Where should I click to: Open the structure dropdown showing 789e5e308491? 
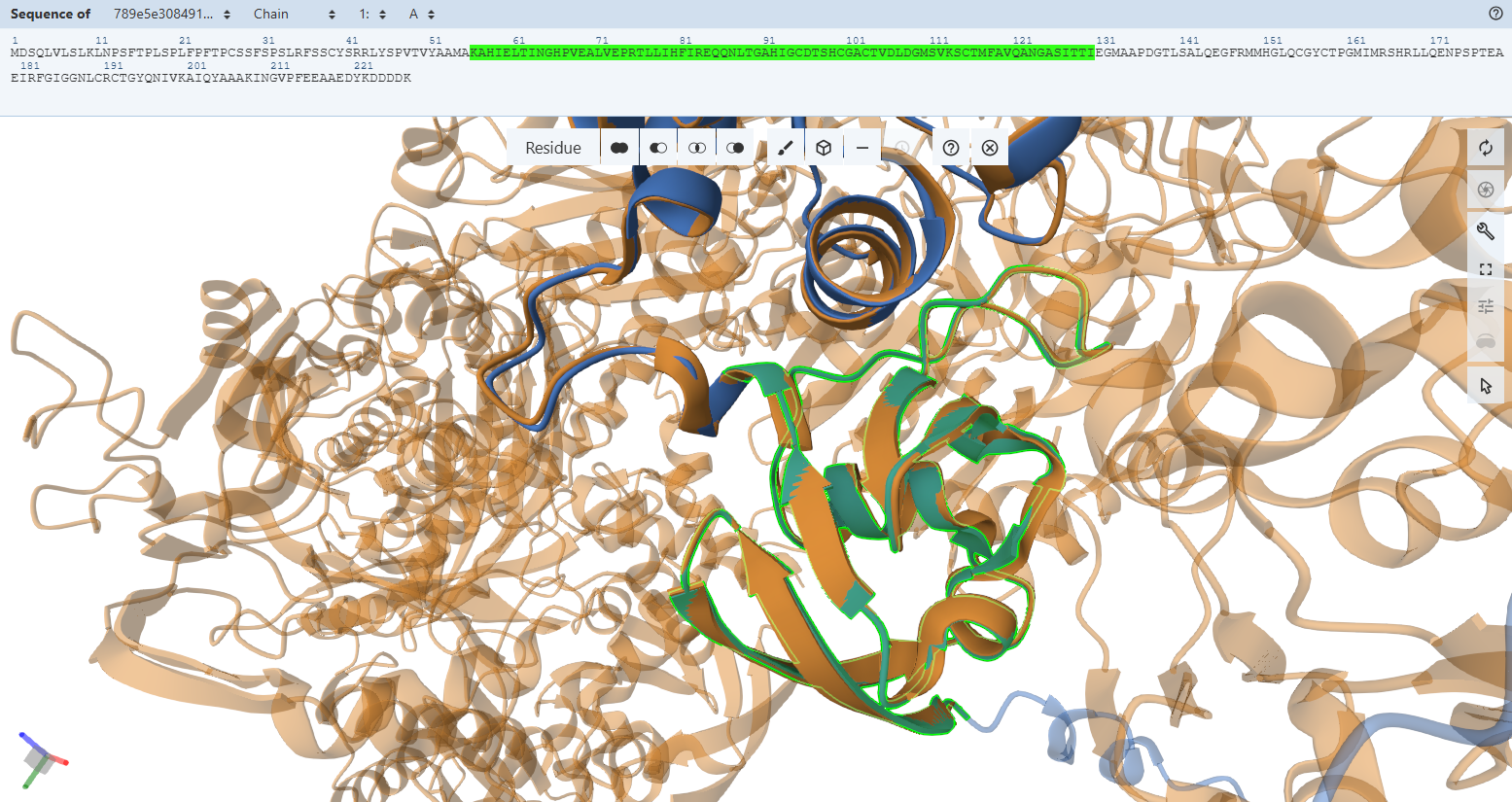tap(172, 14)
